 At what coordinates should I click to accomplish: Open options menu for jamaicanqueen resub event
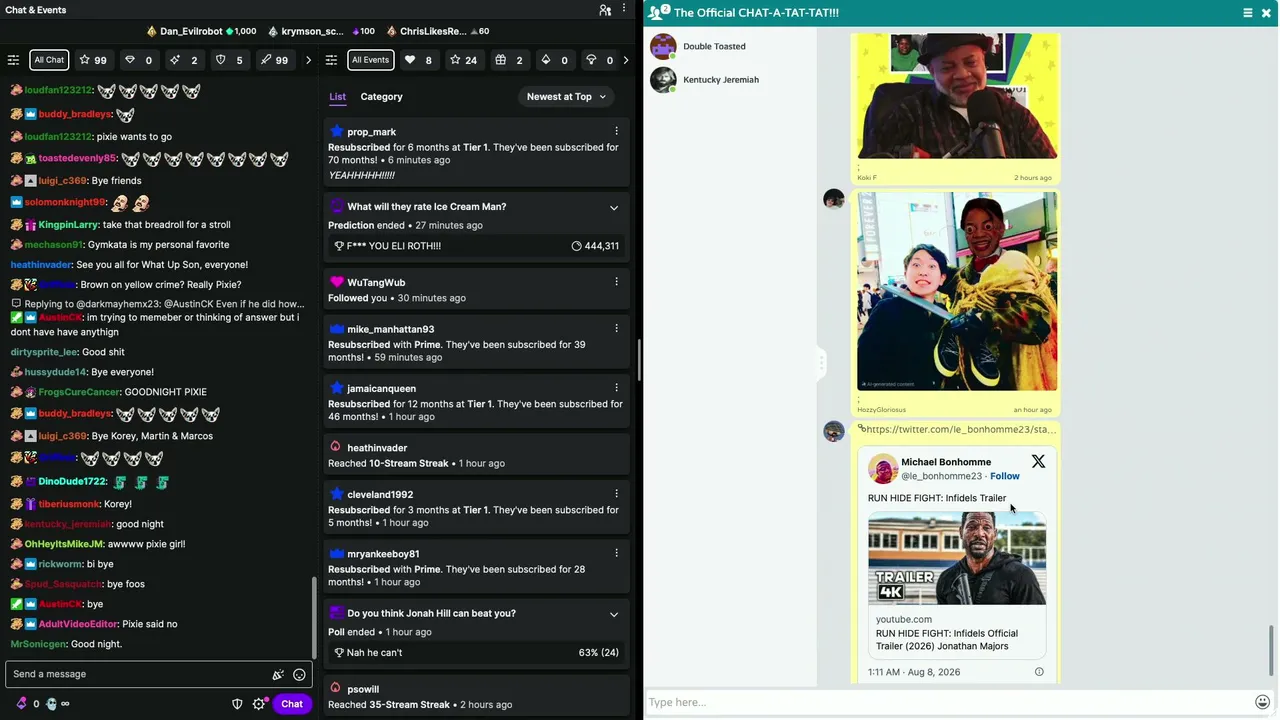(x=616, y=388)
